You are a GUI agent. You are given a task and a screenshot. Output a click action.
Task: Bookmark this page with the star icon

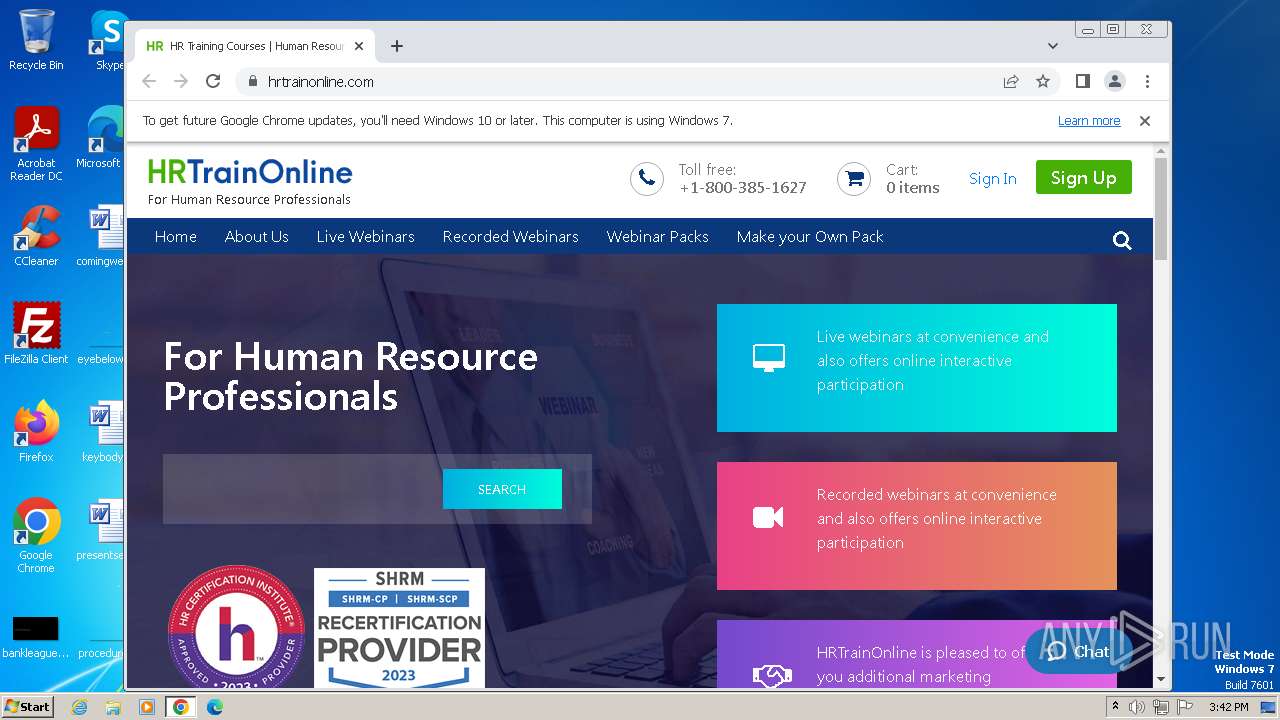click(x=1043, y=82)
